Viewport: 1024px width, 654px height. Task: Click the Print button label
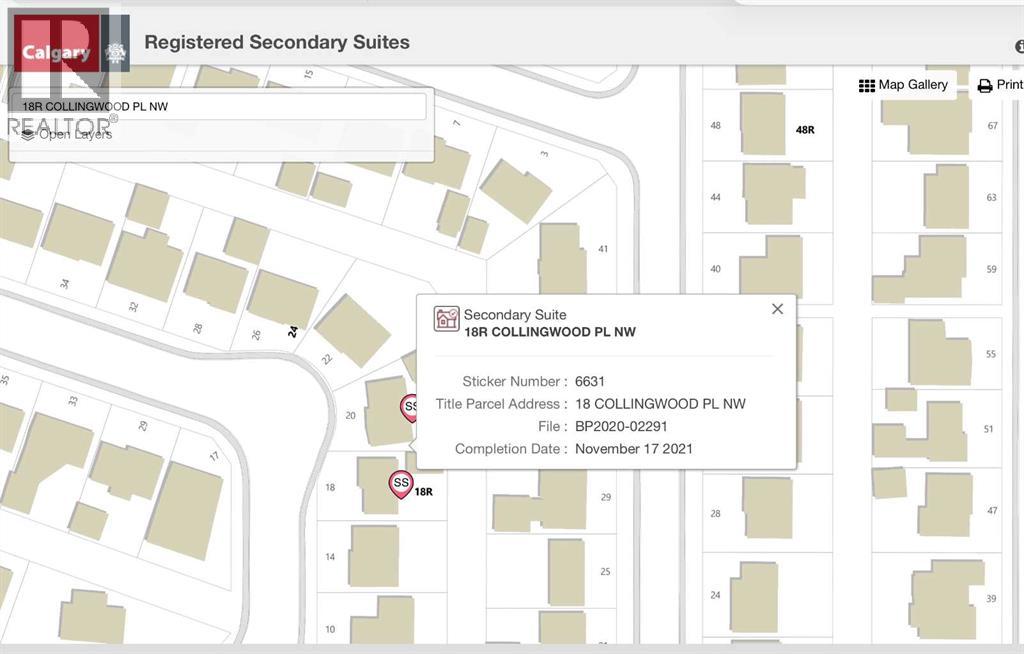click(x=1010, y=85)
